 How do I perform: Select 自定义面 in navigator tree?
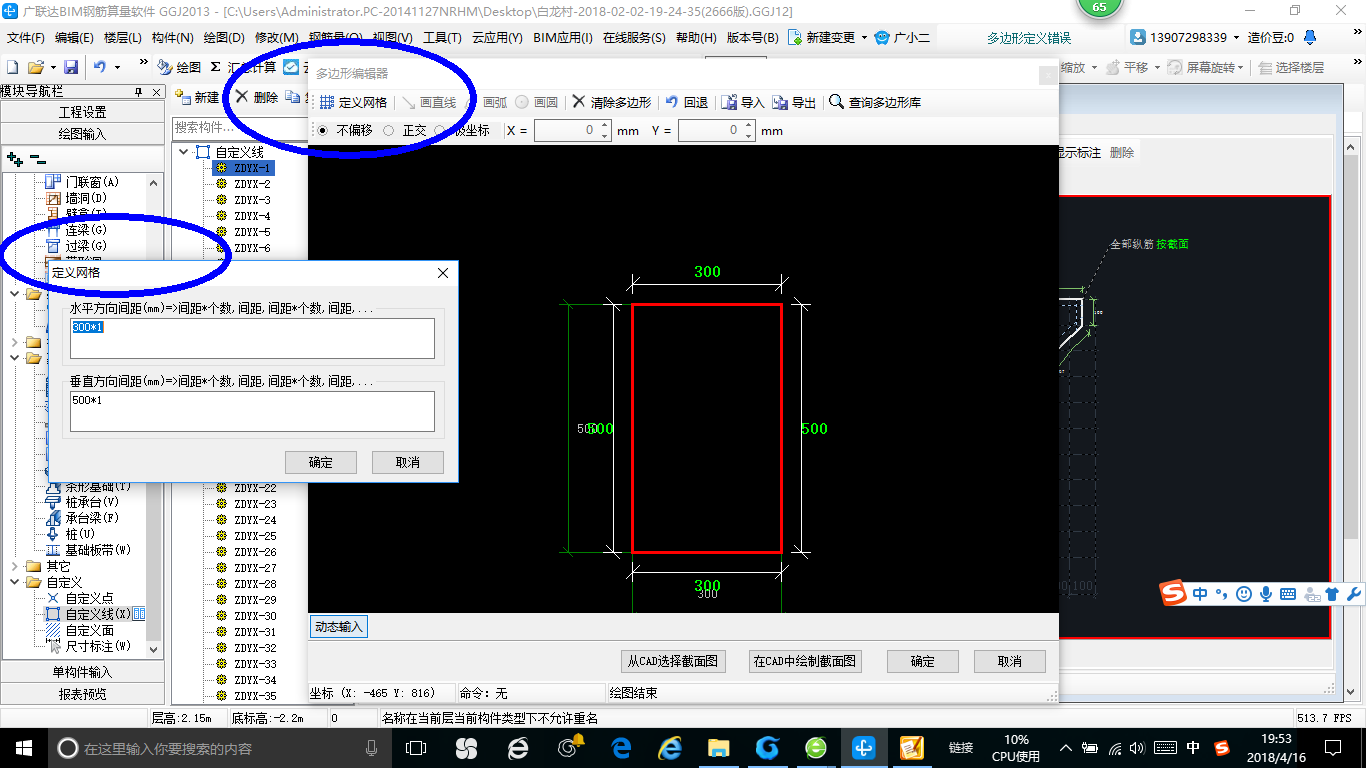click(x=80, y=630)
